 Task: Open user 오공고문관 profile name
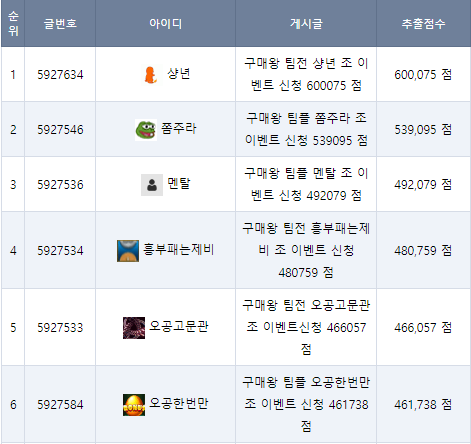pyautogui.click(x=179, y=327)
